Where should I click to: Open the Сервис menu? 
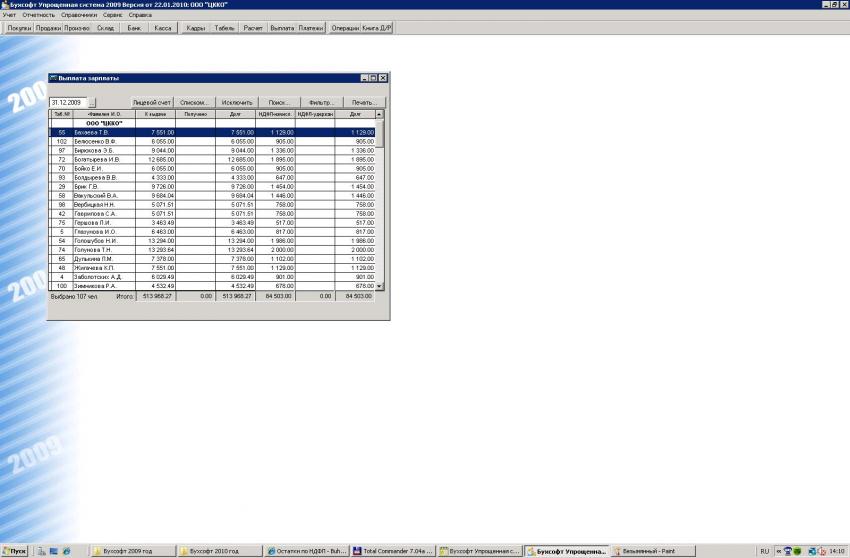[x=114, y=16]
